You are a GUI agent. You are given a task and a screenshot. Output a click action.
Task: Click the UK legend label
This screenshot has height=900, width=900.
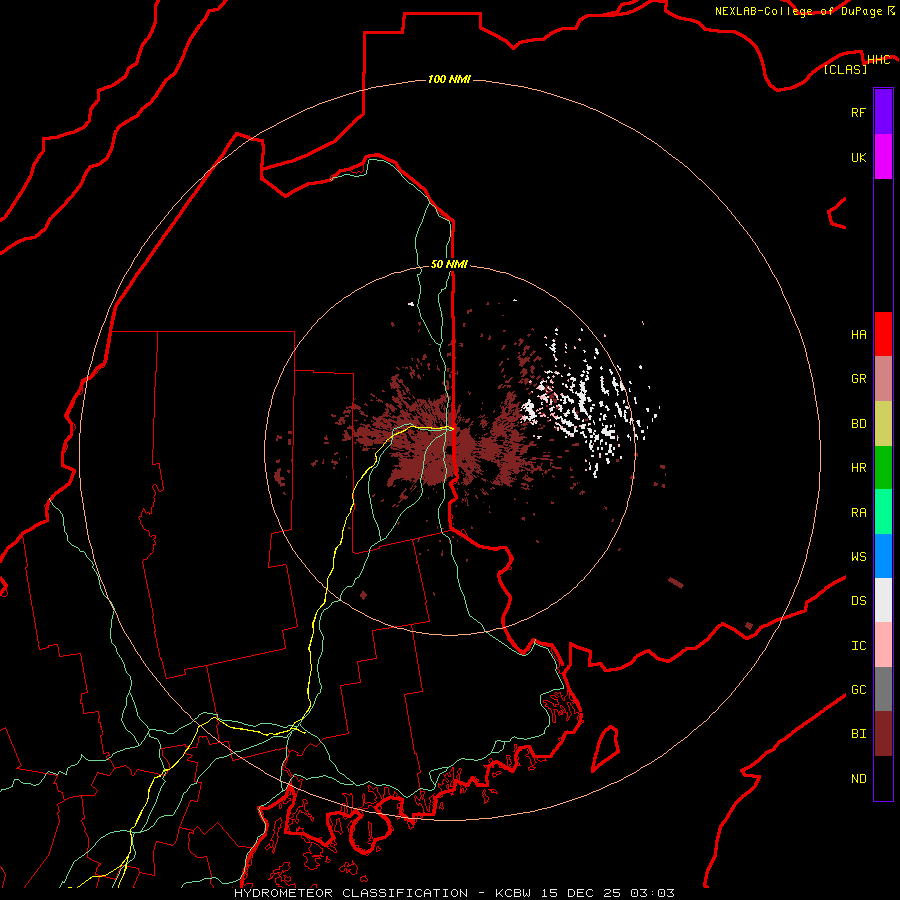[x=858, y=157]
